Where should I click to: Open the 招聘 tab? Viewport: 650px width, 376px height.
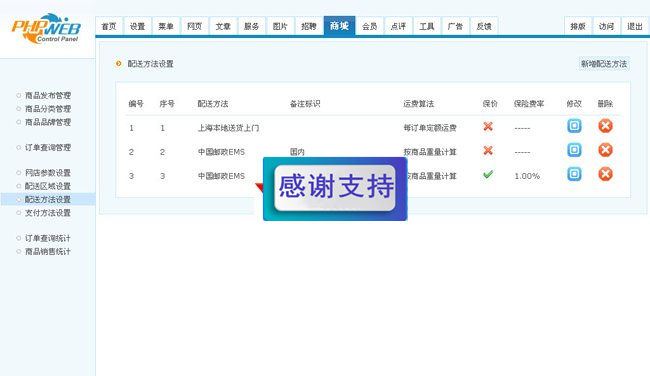309,26
